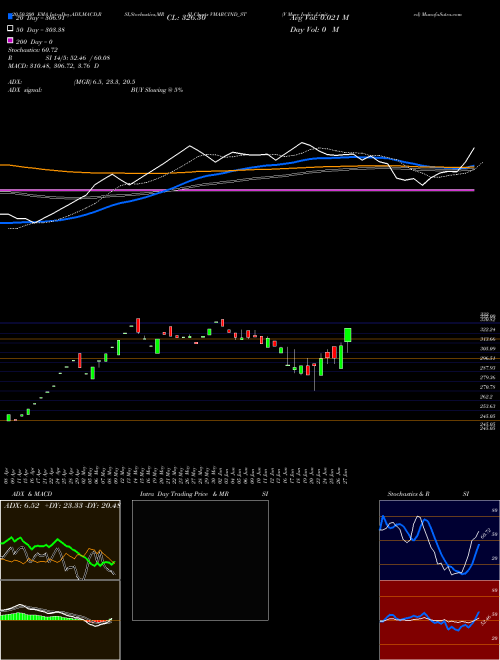Click the white line's final upward peak
Screen dimensions: 500x660
point(474,148)
